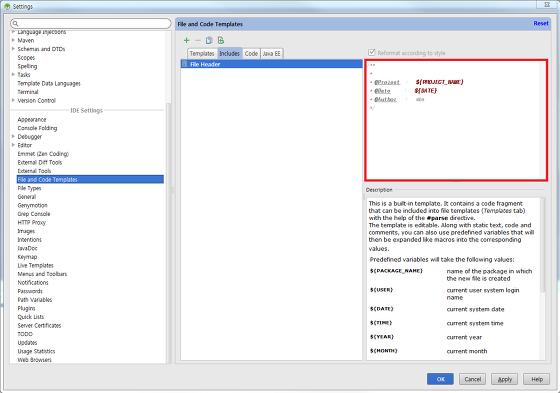Image resolution: width=560 pixels, height=393 pixels.
Task: Expand the Maven tree node
Action: point(13,40)
